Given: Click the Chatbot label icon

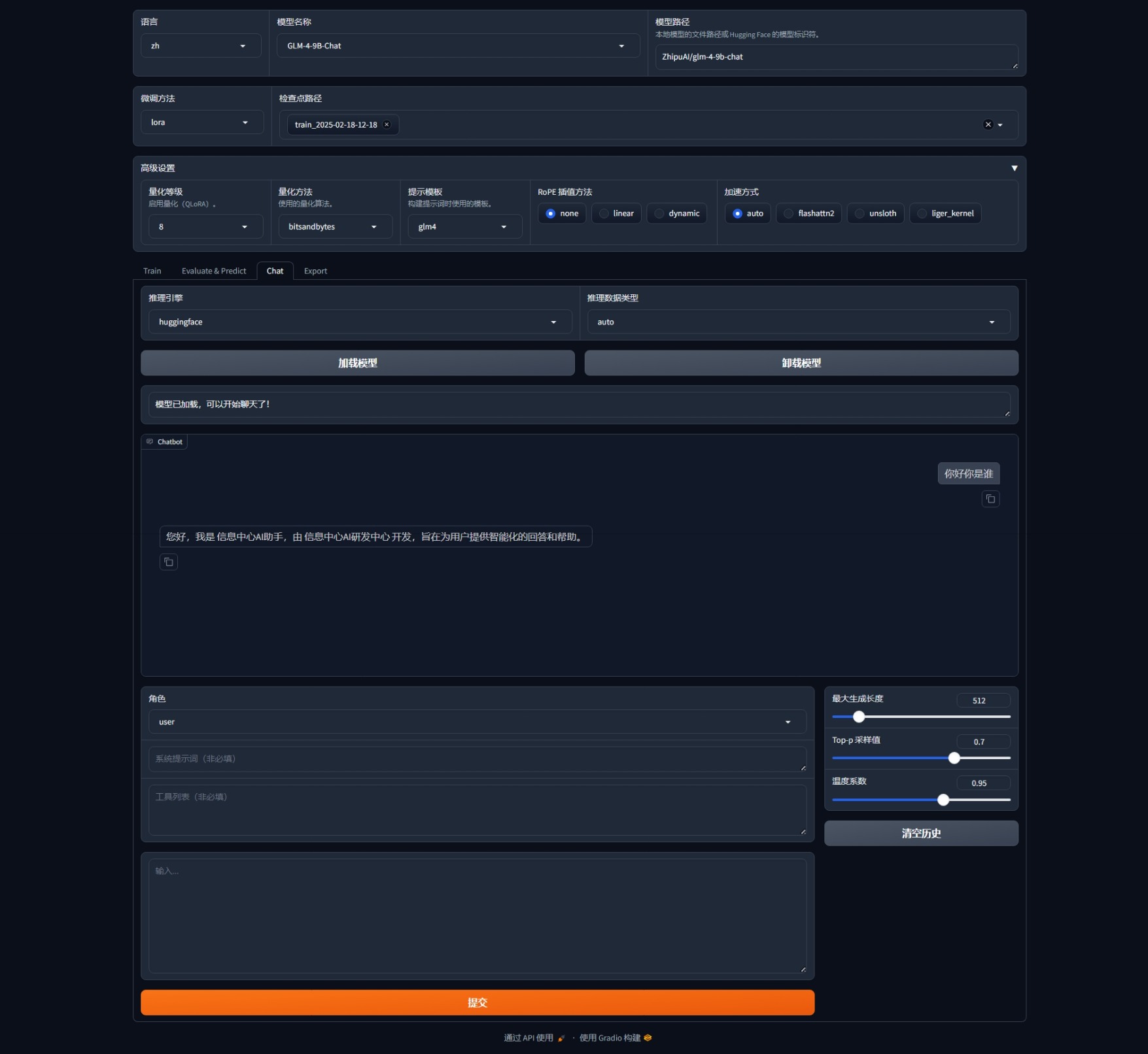Looking at the screenshot, I should 150,442.
